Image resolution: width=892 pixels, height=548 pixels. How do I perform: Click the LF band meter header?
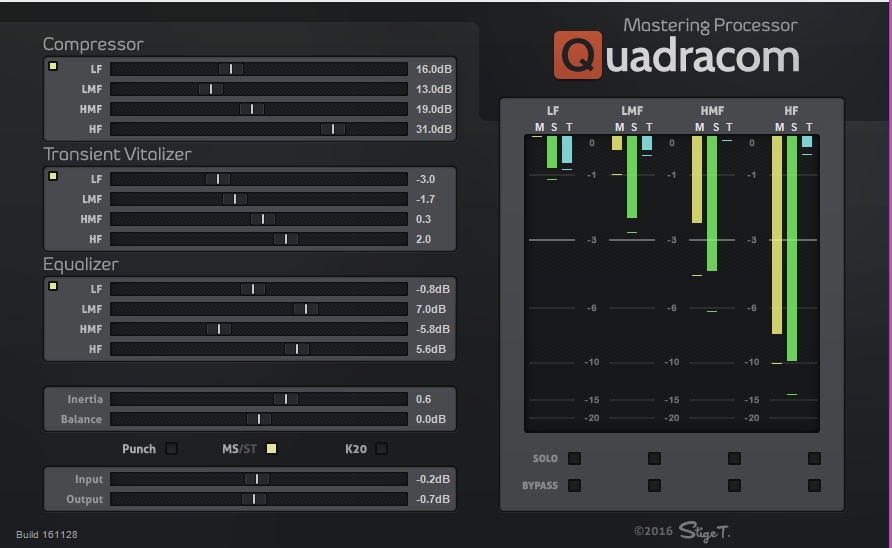point(553,110)
